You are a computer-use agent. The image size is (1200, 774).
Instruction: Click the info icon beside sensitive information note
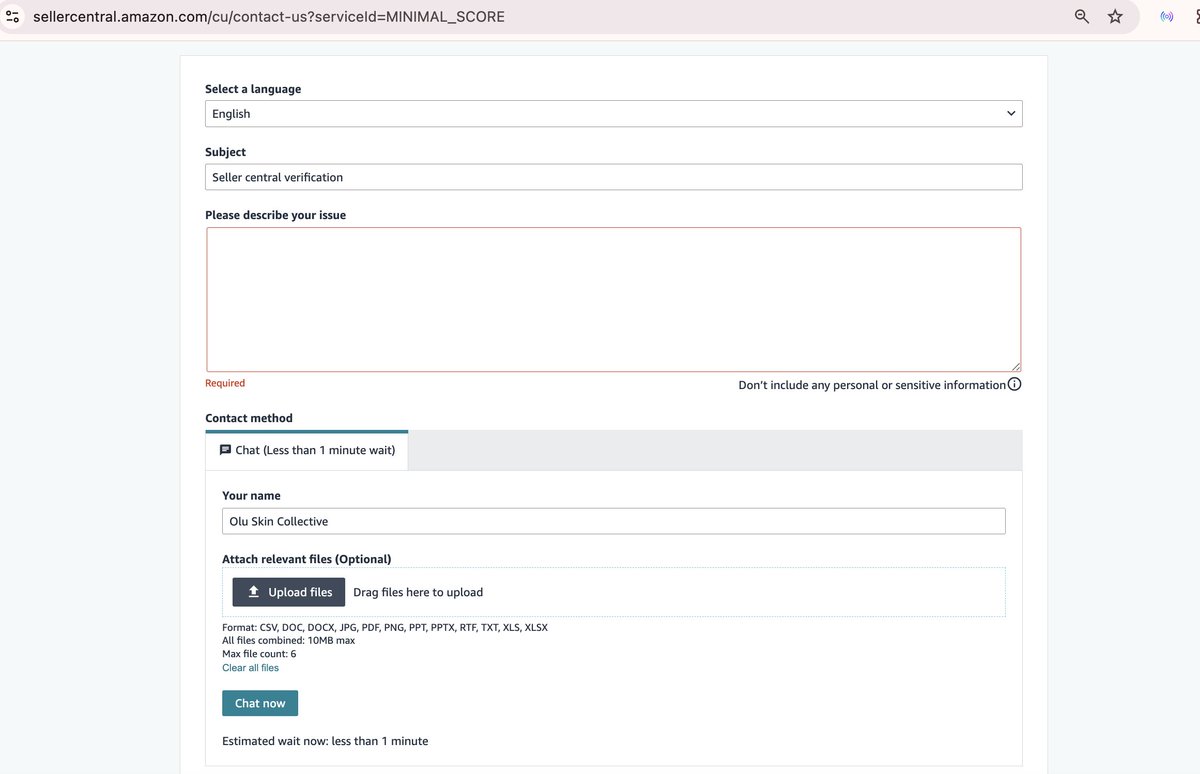(x=1014, y=384)
